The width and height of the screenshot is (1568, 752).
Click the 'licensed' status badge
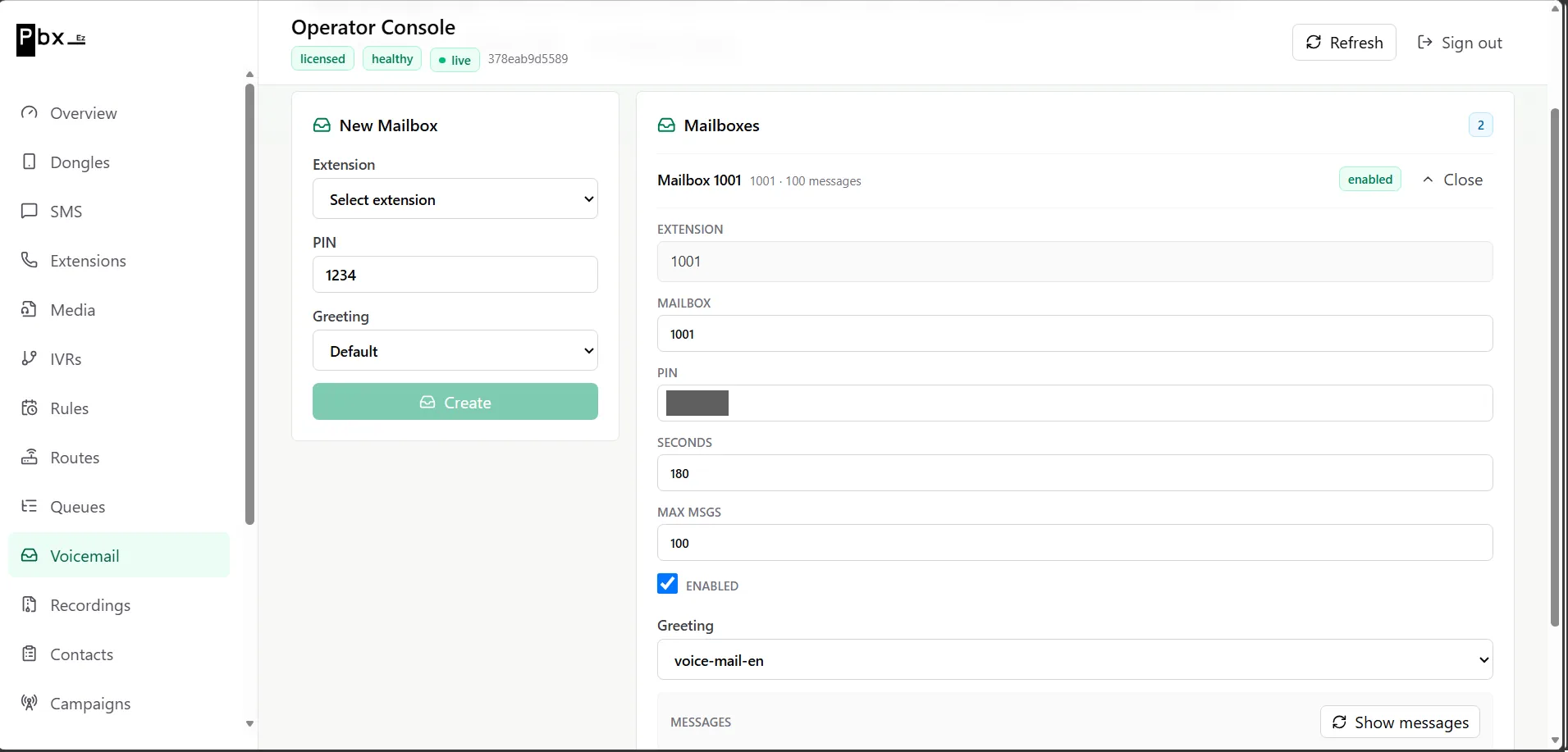(322, 59)
